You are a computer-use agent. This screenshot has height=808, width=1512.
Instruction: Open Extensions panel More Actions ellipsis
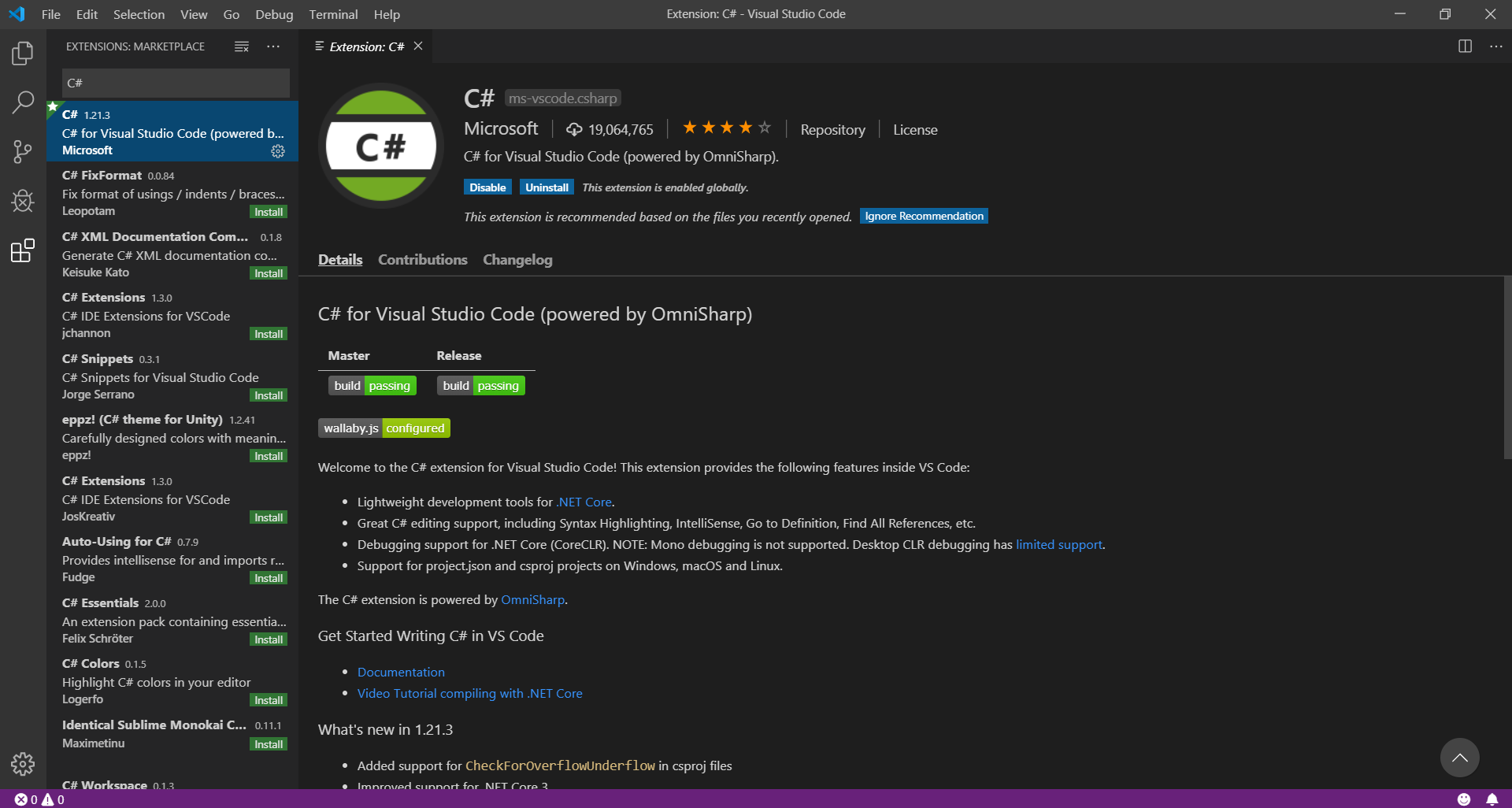coord(273,46)
